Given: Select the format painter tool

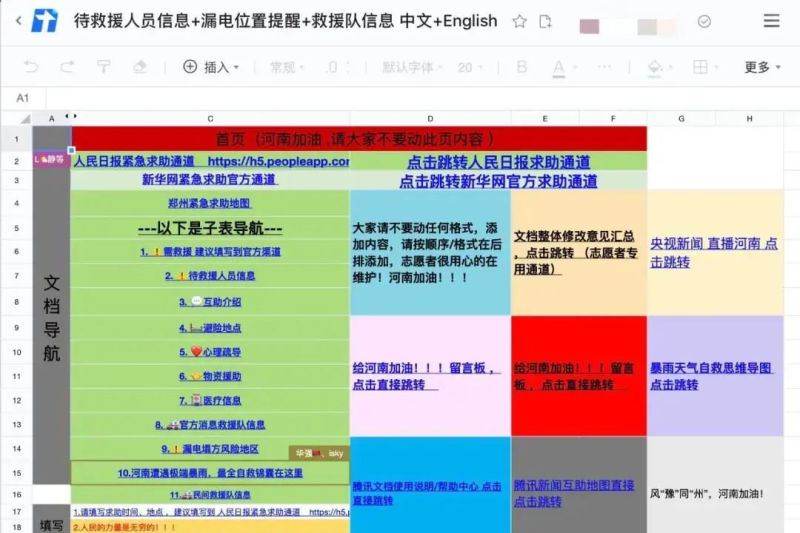Looking at the screenshot, I should [x=104, y=67].
